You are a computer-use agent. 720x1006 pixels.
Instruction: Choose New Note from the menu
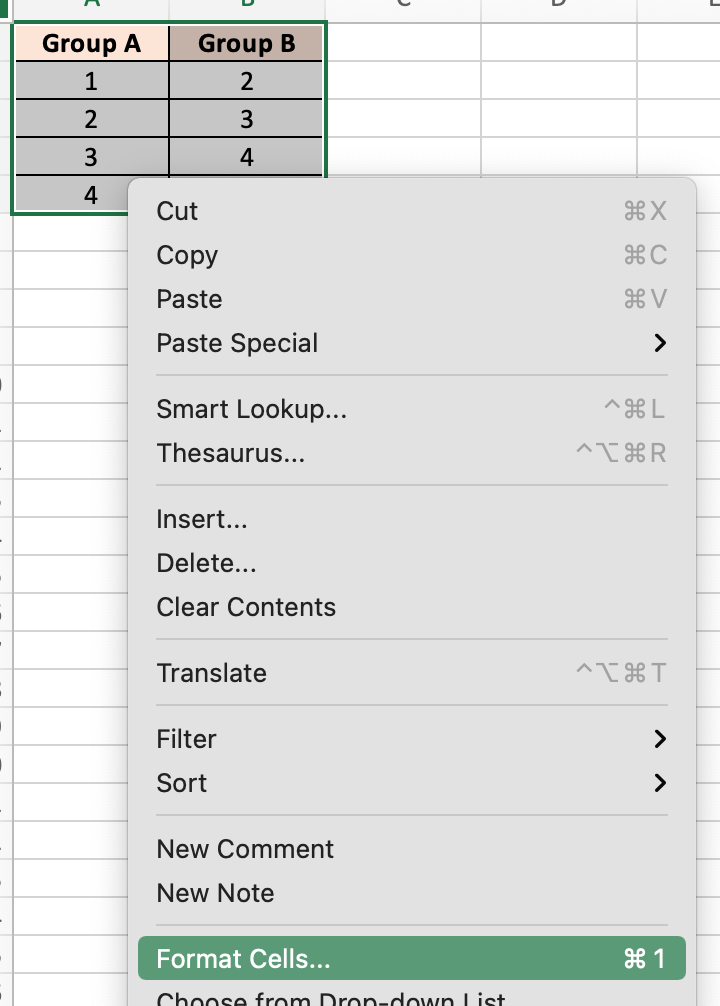click(x=215, y=893)
